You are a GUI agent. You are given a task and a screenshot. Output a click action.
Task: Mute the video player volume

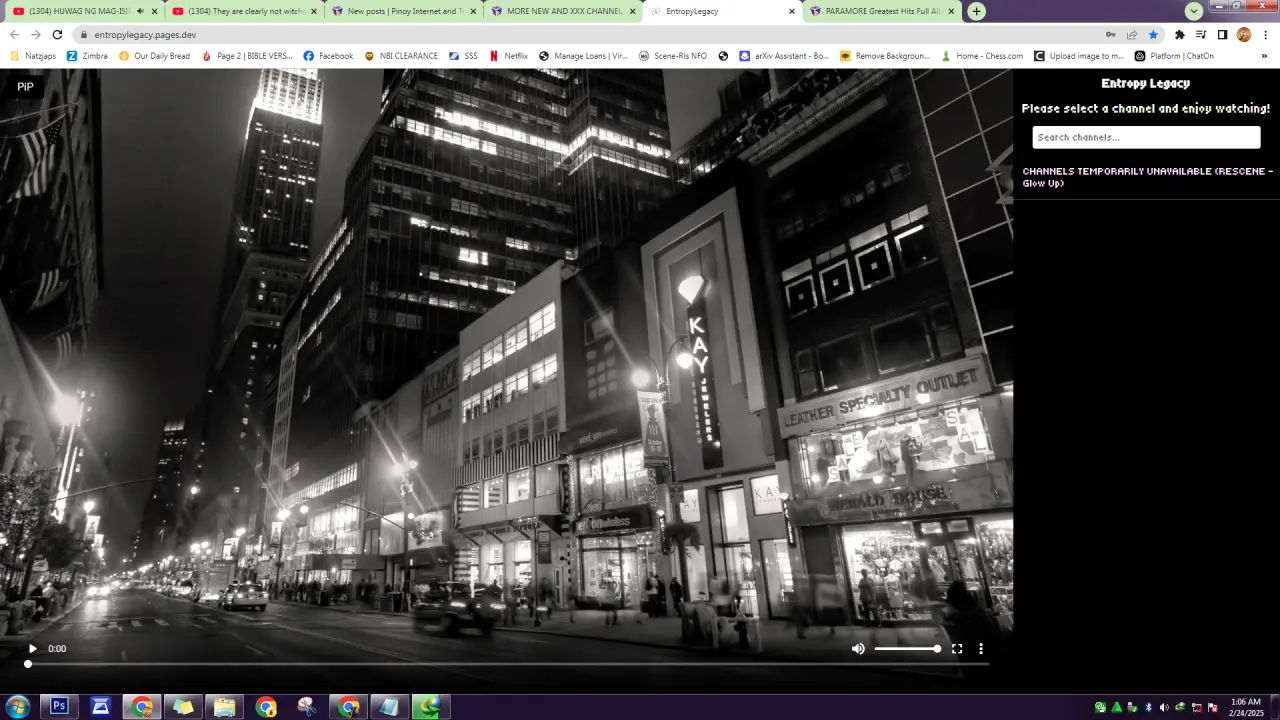pos(858,649)
